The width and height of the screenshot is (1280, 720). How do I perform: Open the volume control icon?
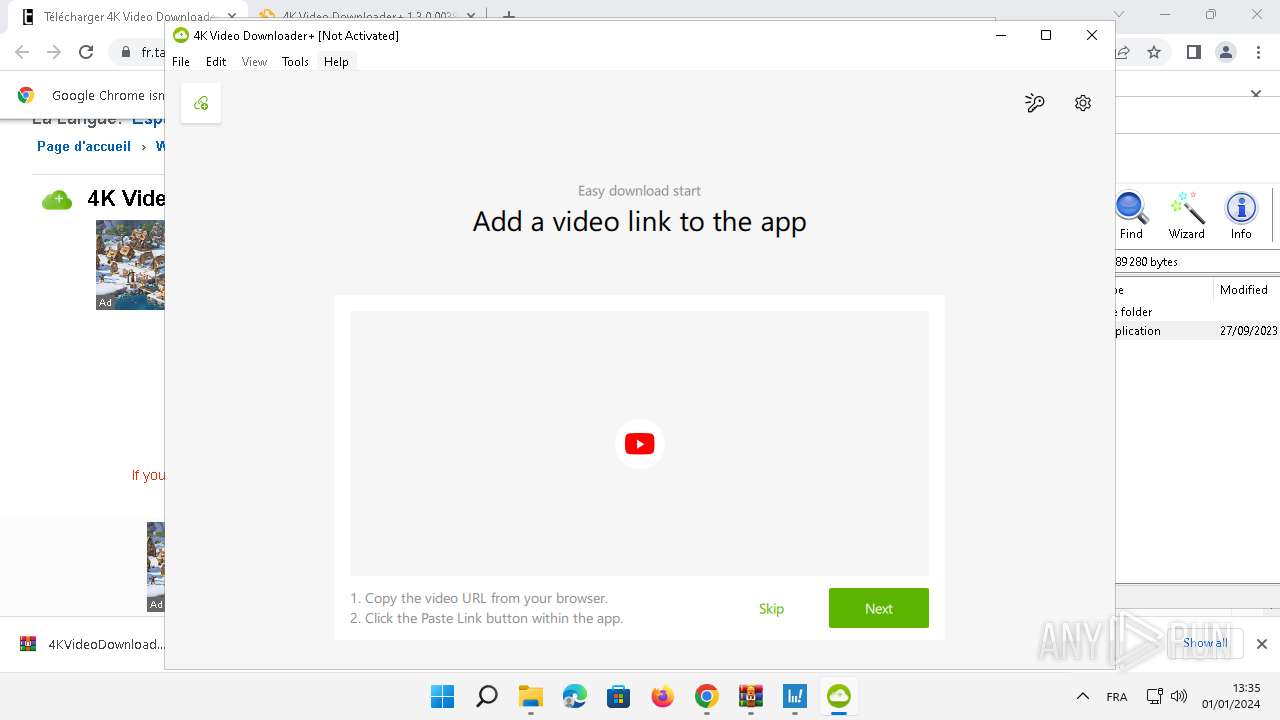click(x=1179, y=696)
